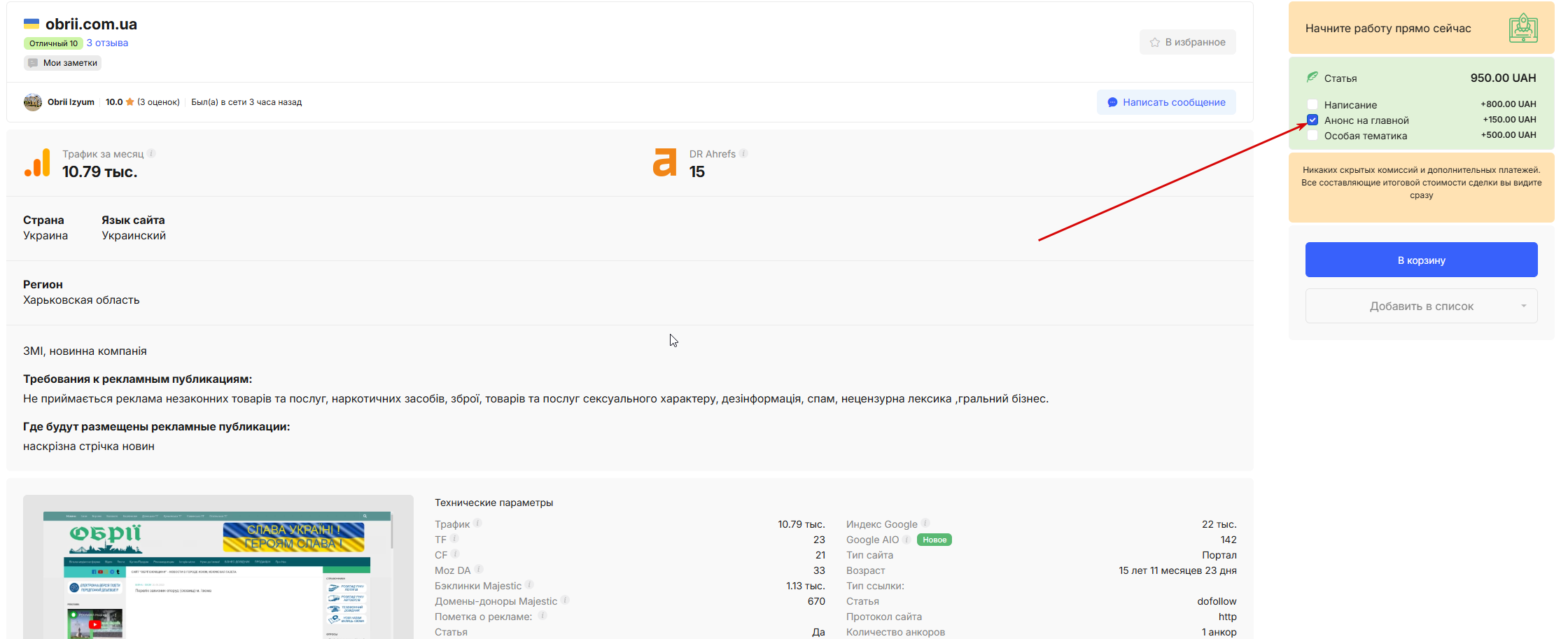The image size is (1568, 639).
Task: Click the Google AIO value 142
Action: pos(1228,540)
